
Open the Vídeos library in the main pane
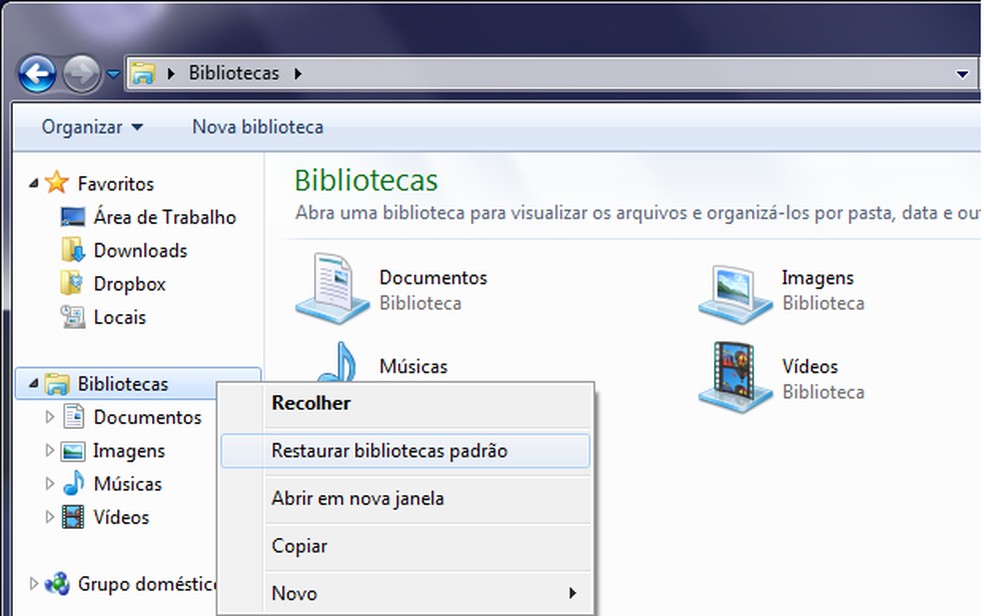810,367
